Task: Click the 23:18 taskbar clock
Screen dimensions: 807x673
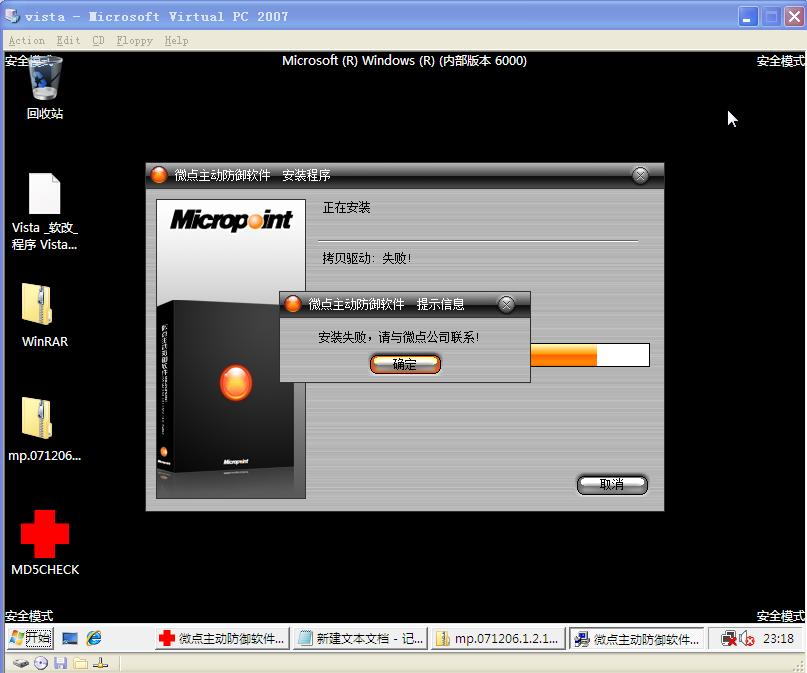Action: [x=778, y=639]
